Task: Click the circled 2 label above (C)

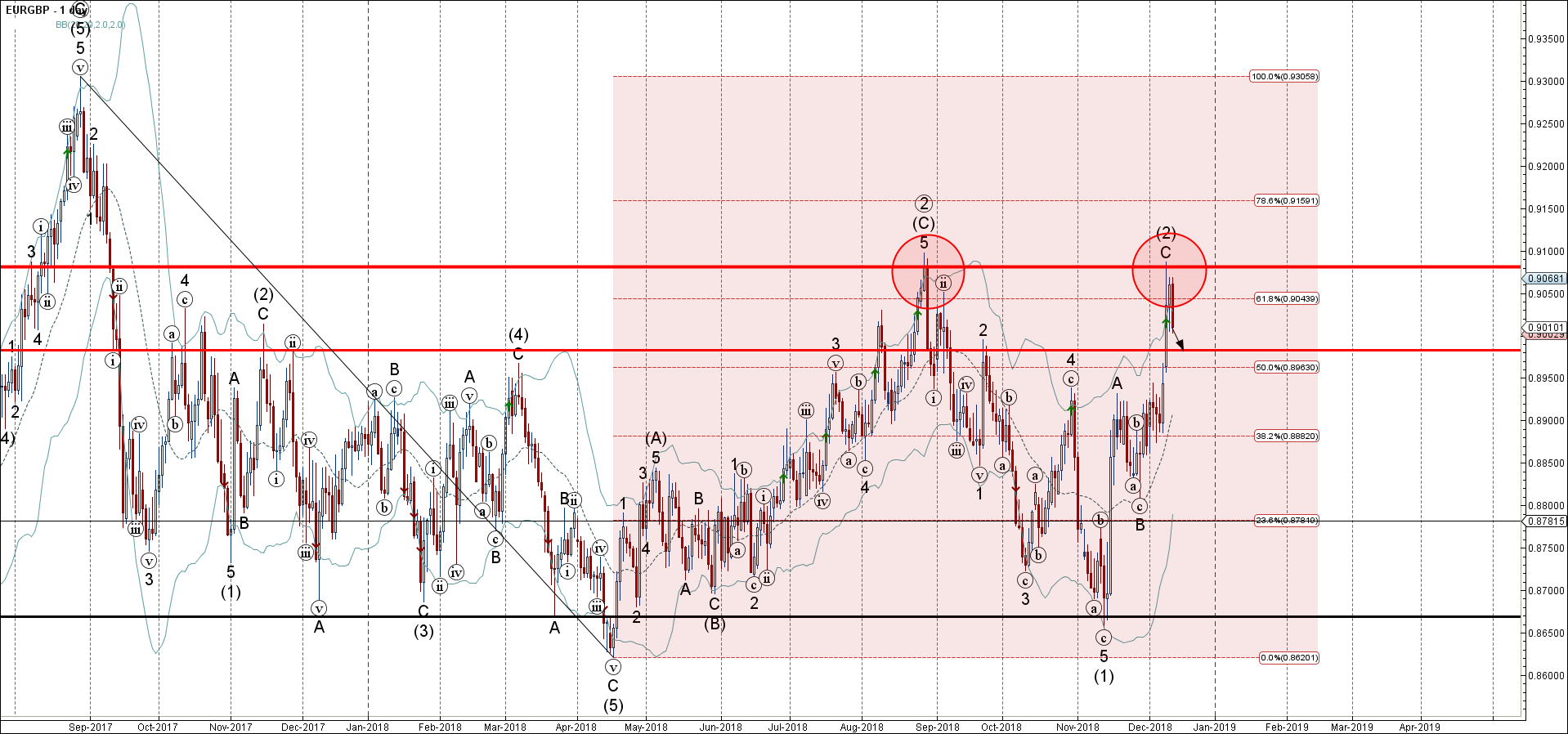Action: point(924,204)
